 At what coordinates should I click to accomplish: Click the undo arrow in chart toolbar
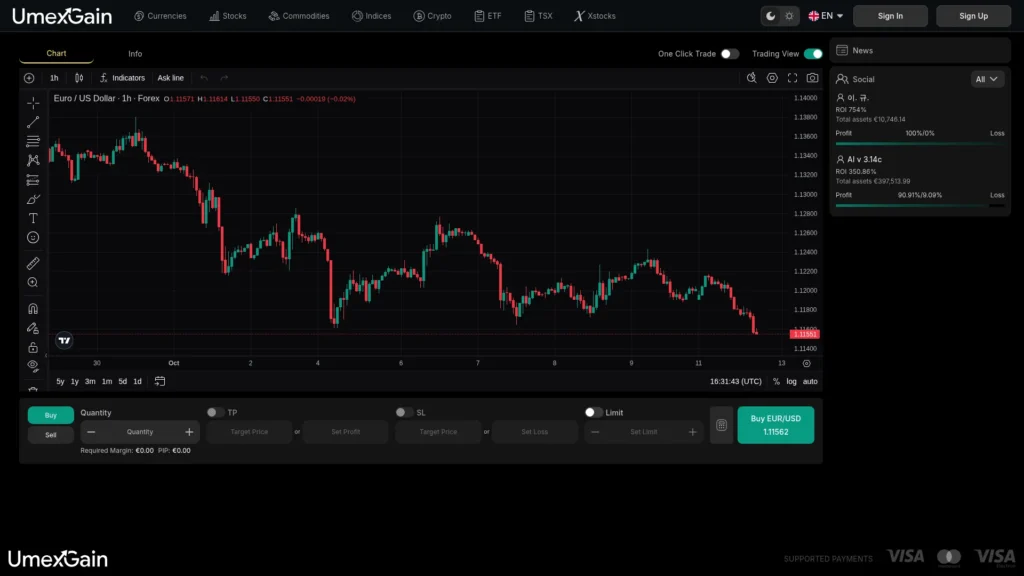[x=204, y=78]
